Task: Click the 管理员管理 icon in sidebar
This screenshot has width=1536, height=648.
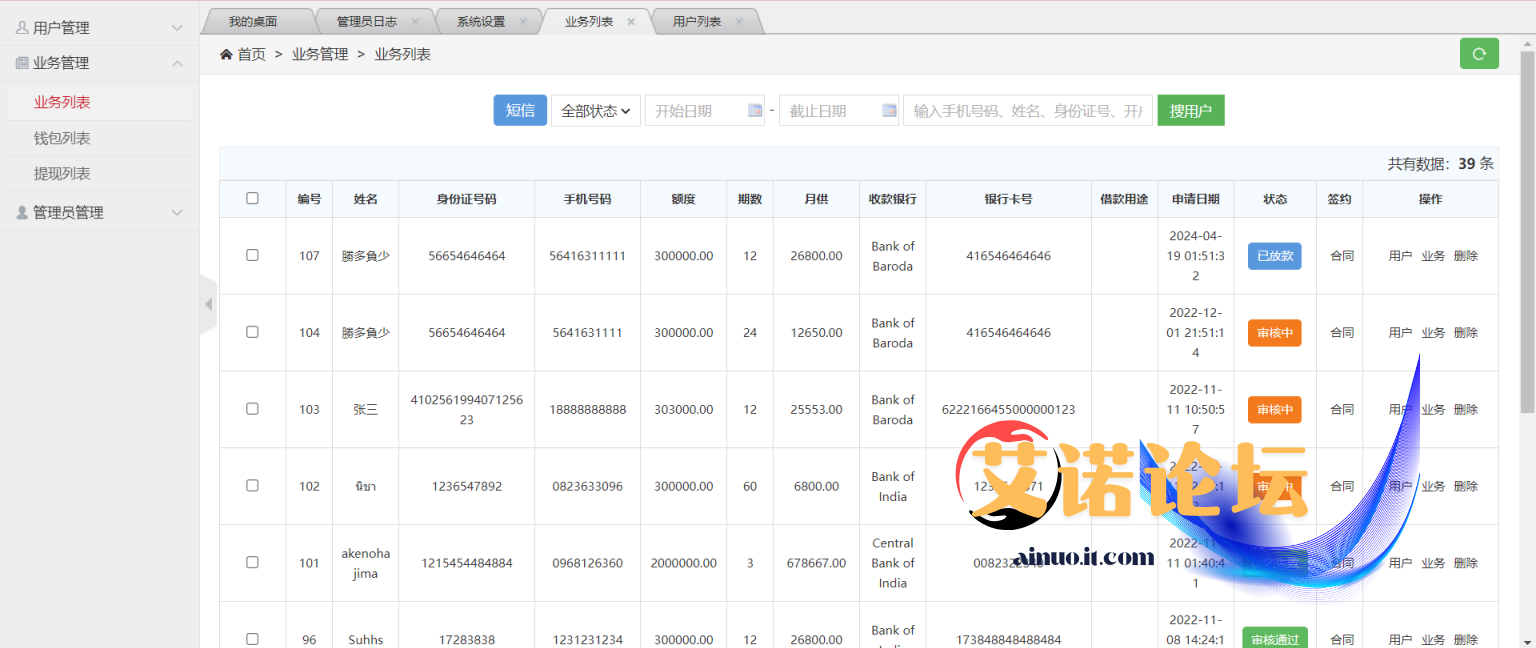Action: 22,212
